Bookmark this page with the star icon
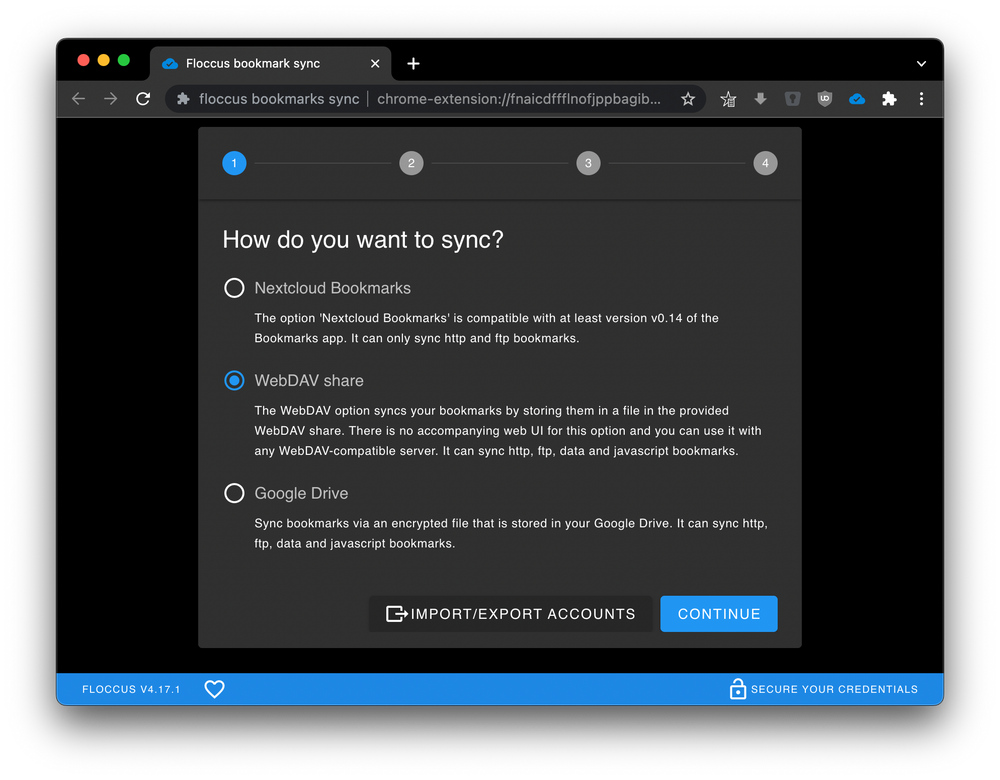1000x780 pixels. tap(688, 99)
